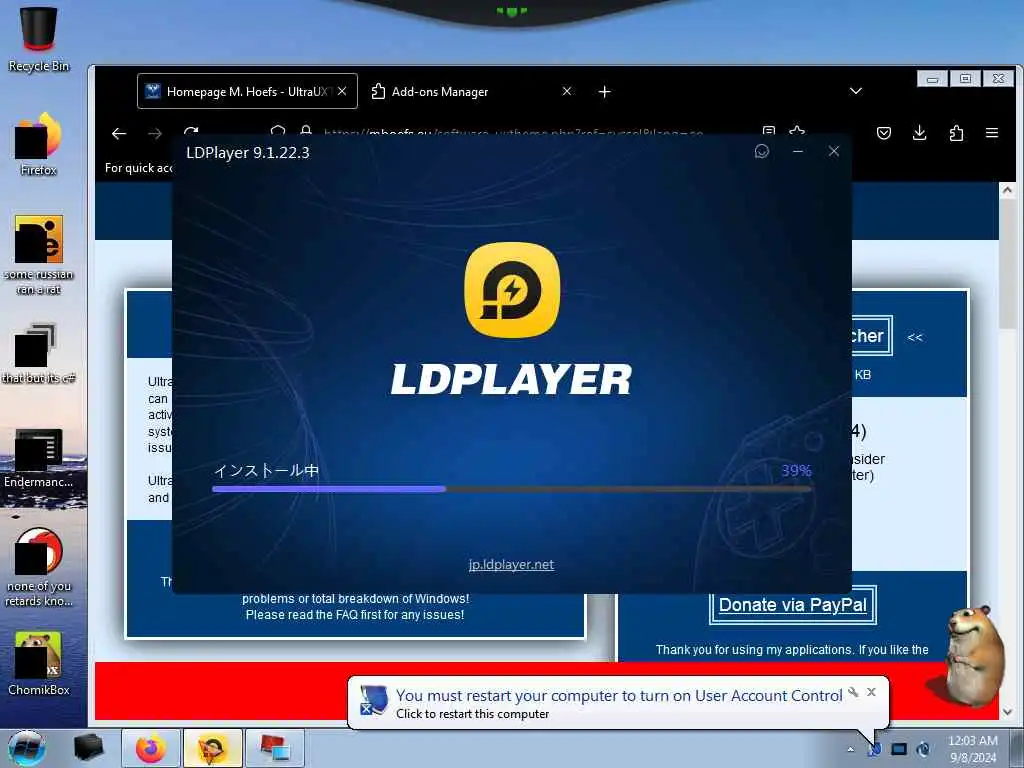This screenshot has width=1024, height=768.
Task: Show hidden system tray icons
Action: tap(850, 750)
